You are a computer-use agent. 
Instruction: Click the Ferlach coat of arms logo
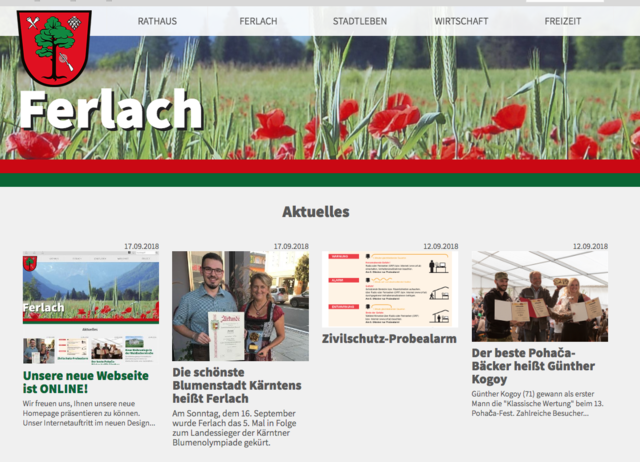[x=54, y=48]
